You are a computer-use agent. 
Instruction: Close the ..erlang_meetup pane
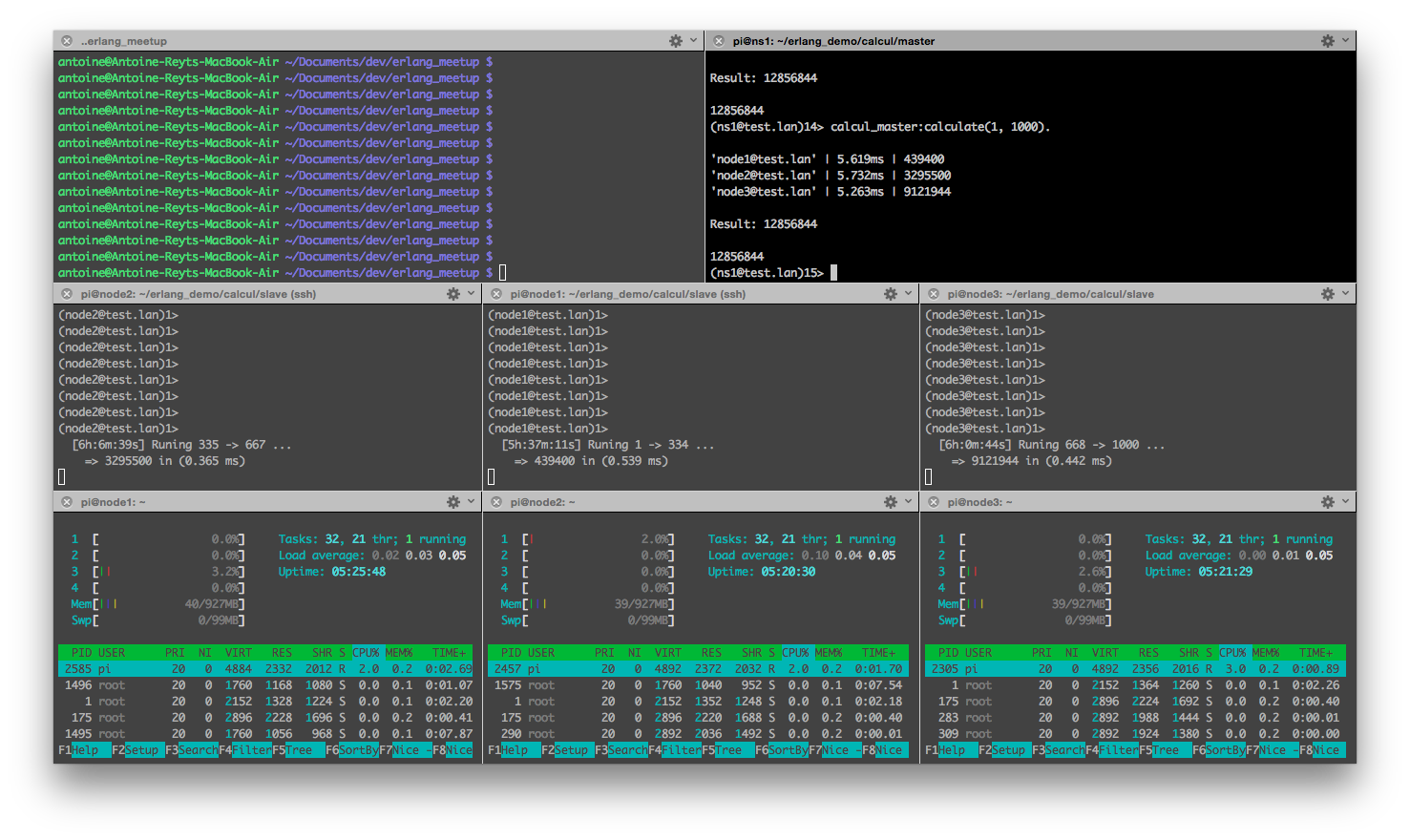(67, 41)
